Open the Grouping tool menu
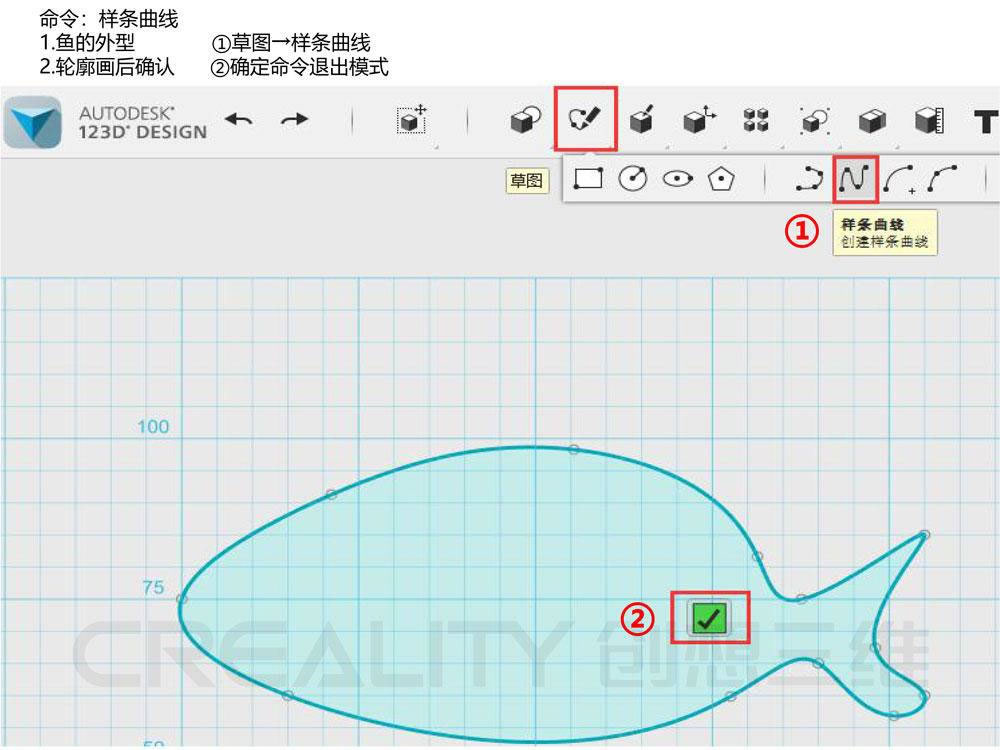Viewport: 1000px width, 750px height. pos(814,121)
